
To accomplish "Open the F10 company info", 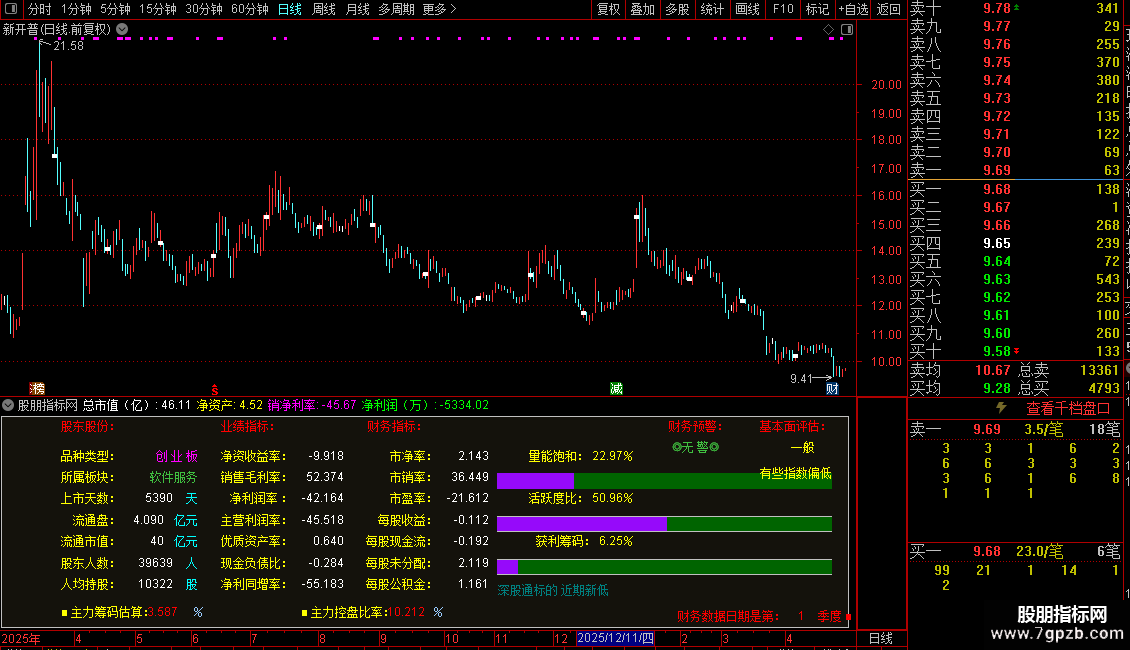I will coord(783,9).
